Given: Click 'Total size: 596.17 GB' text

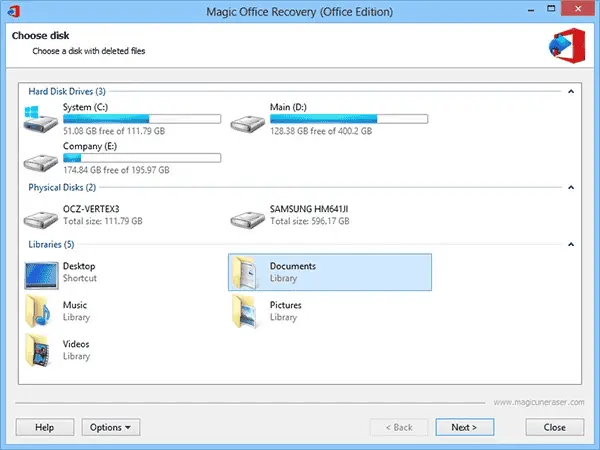Looking at the screenshot, I should point(310,221).
